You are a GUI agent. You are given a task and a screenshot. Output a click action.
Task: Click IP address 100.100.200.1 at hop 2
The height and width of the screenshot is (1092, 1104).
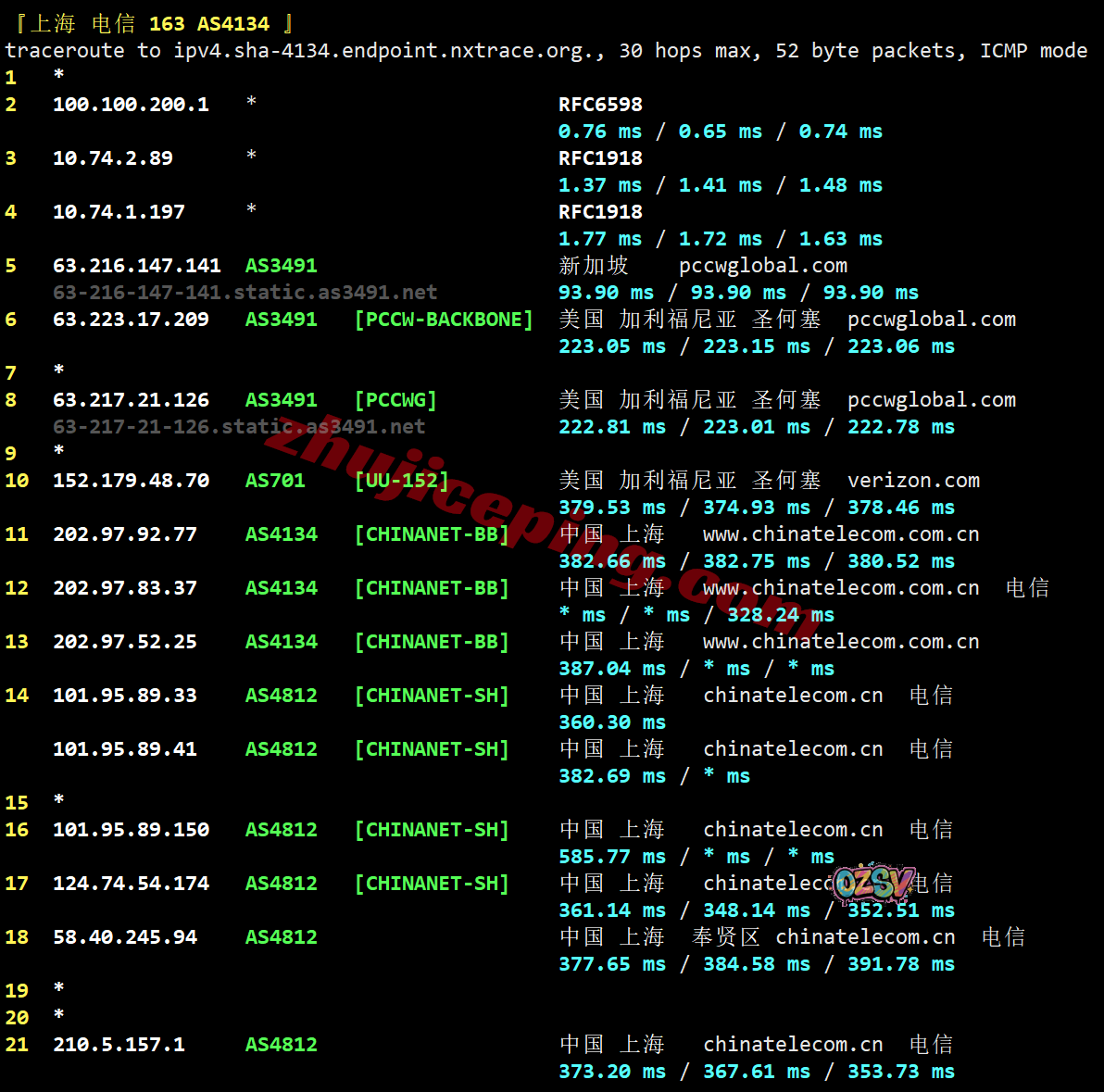[x=131, y=105]
